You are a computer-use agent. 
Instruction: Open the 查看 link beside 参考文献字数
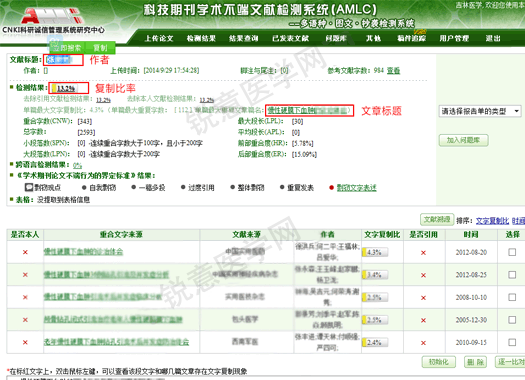393,71
